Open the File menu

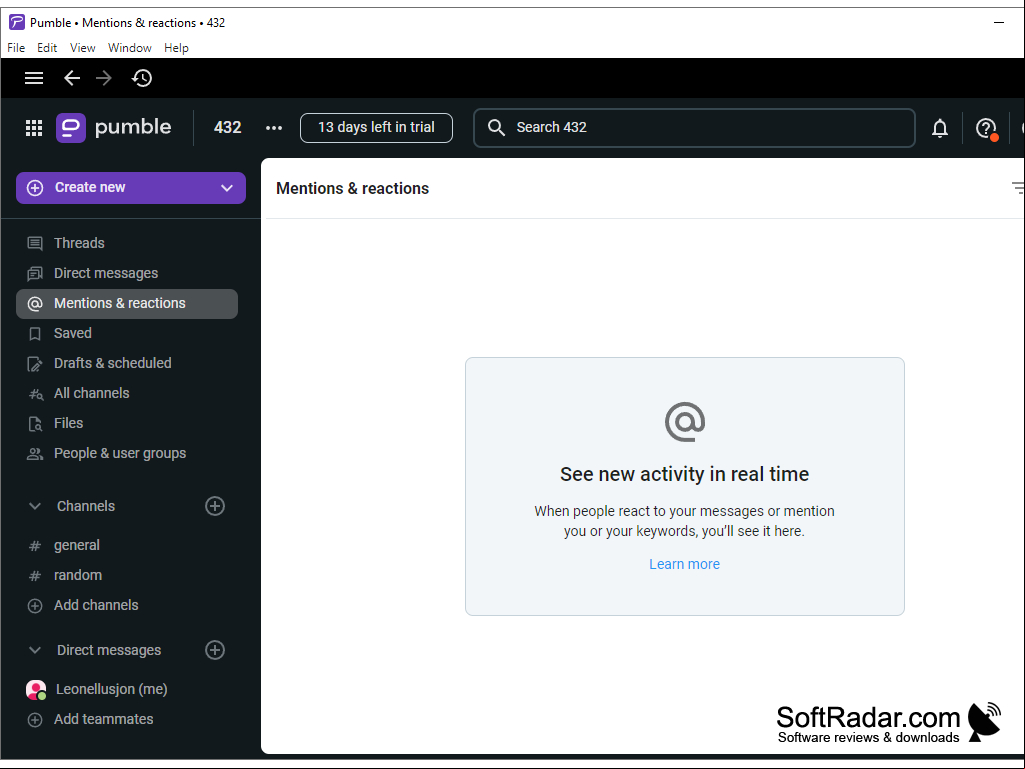[16, 48]
